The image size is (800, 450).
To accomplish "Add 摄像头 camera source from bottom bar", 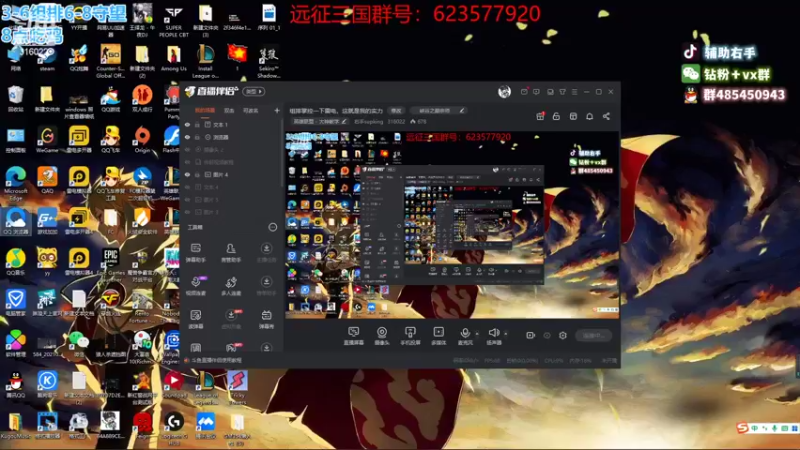I will [382, 336].
